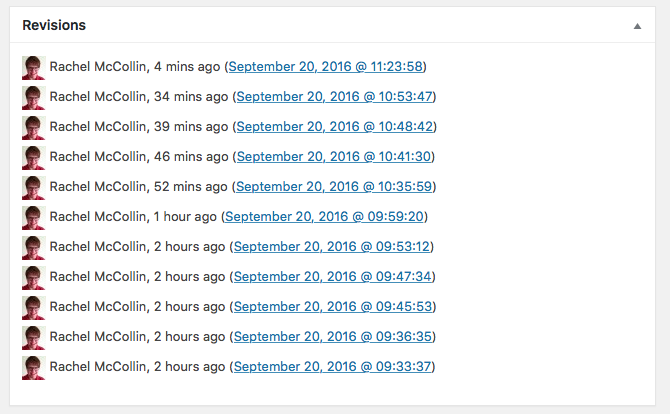Click the avatar beside the 39 mins ago revision
670x414 pixels.
pyautogui.click(x=33, y=127)
